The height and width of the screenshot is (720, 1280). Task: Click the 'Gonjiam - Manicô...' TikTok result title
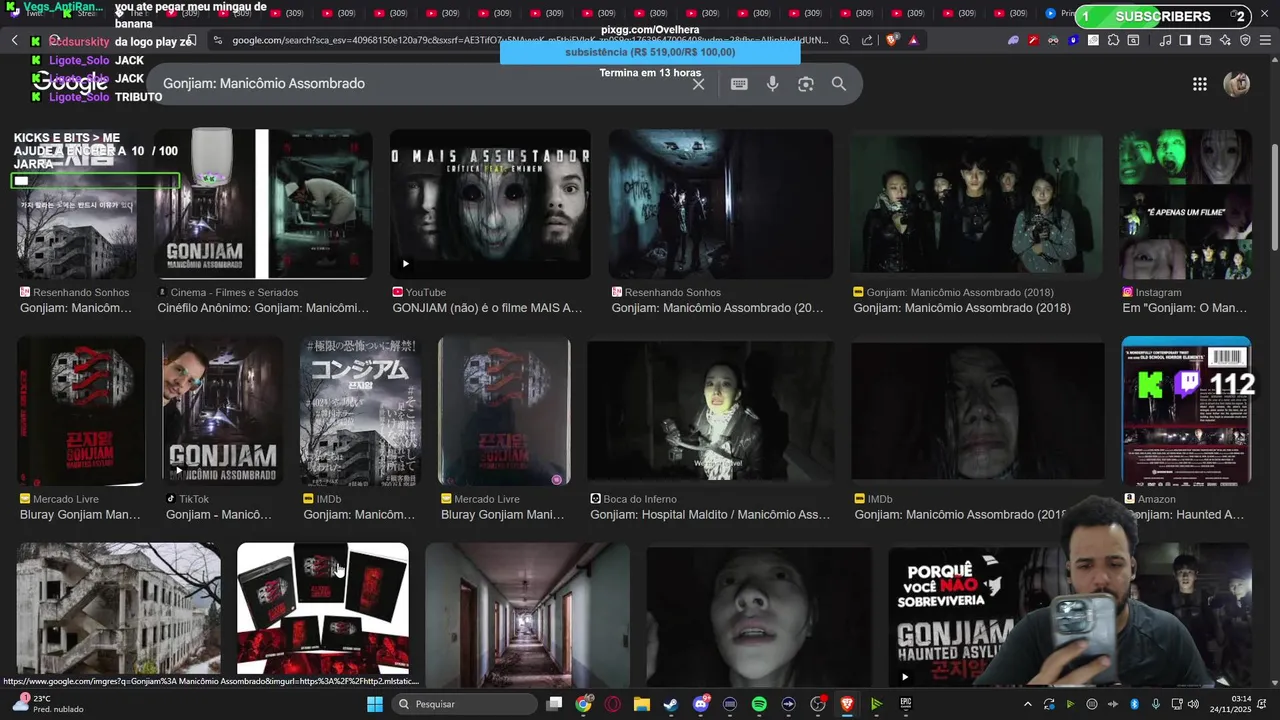click(x=219, y=515)
